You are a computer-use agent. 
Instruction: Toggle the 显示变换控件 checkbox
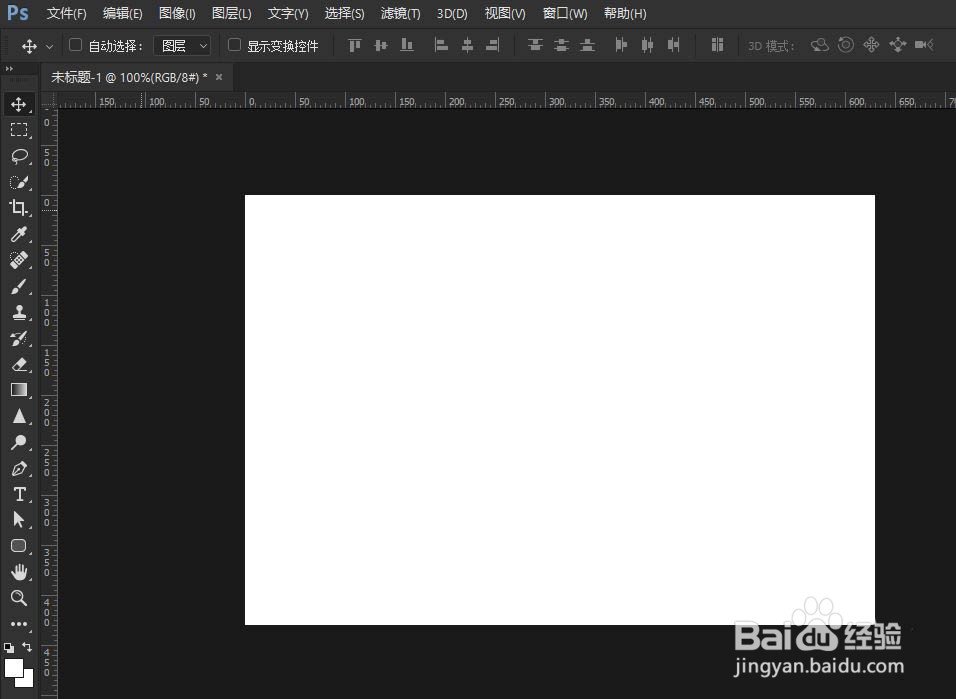click(x=234, y=45)
